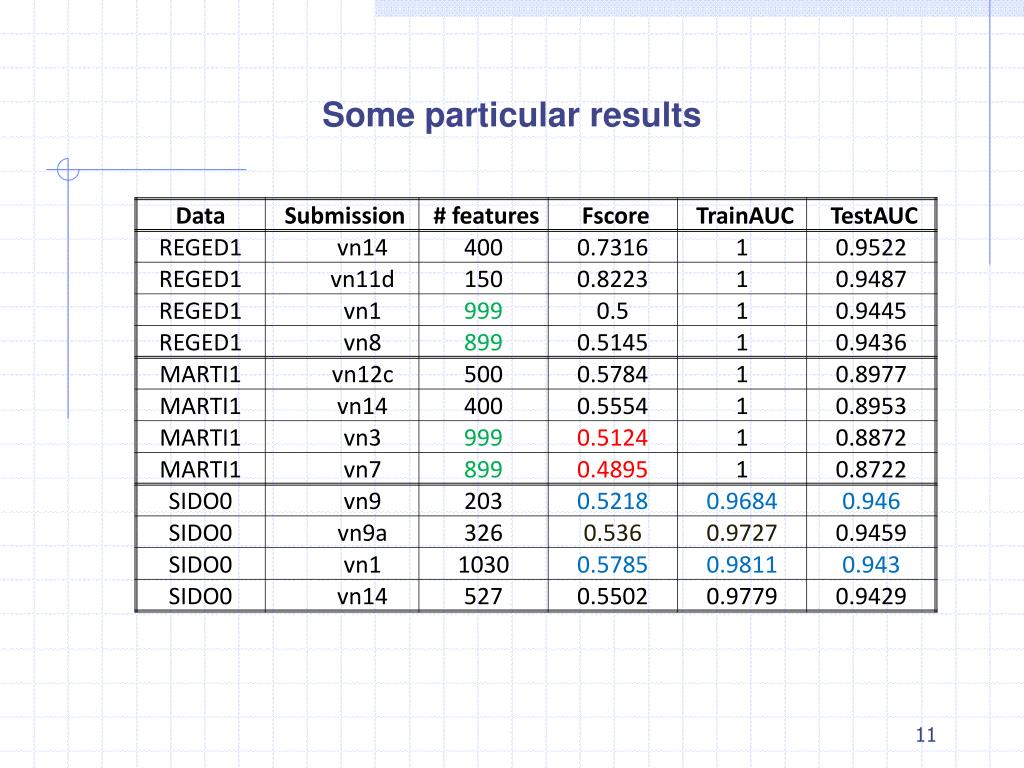Click submission name vn12c
The image size is (1024, 768).
point(362,374)
